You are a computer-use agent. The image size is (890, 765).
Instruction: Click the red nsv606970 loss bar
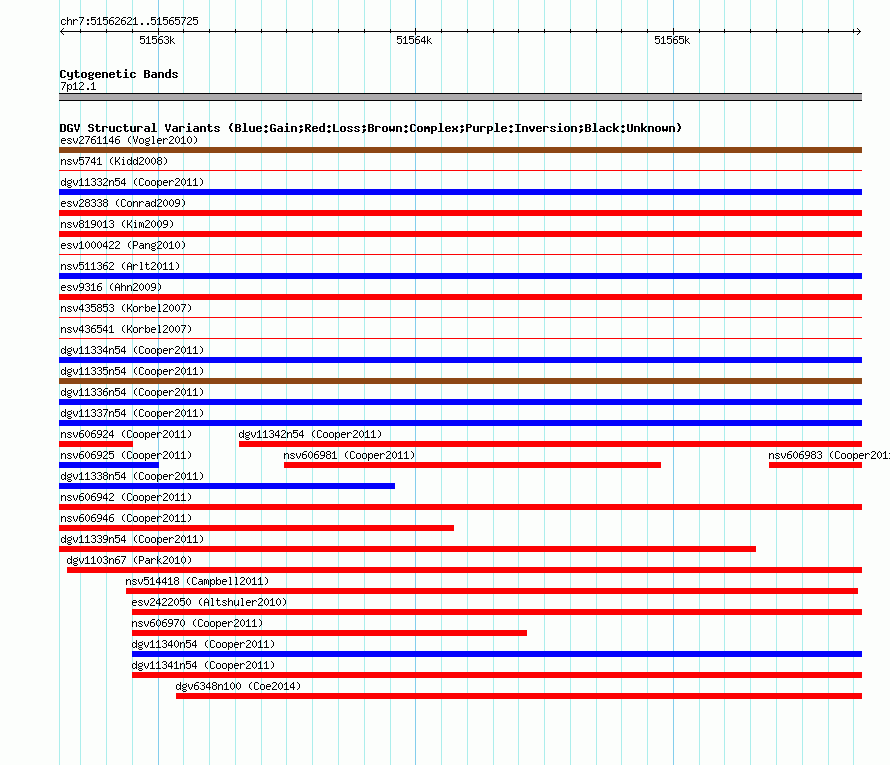click(x=329, y=633)
